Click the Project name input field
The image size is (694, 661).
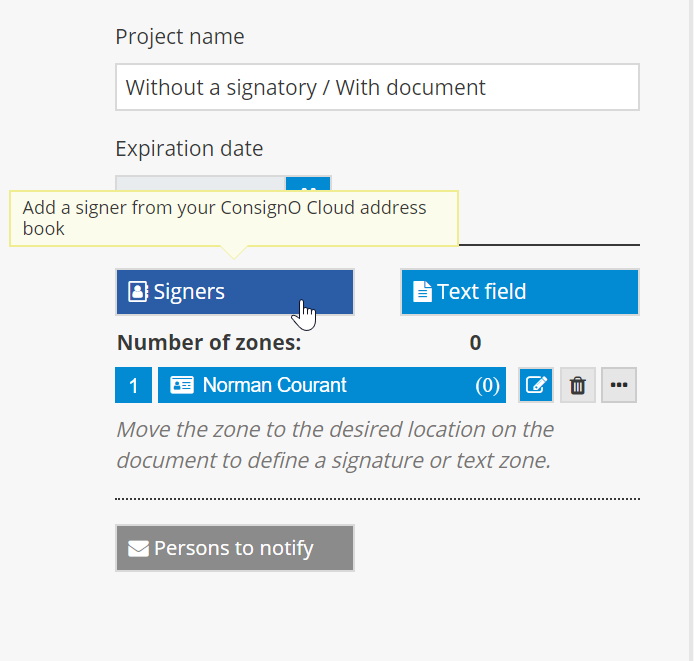click(x=376, y=87)
